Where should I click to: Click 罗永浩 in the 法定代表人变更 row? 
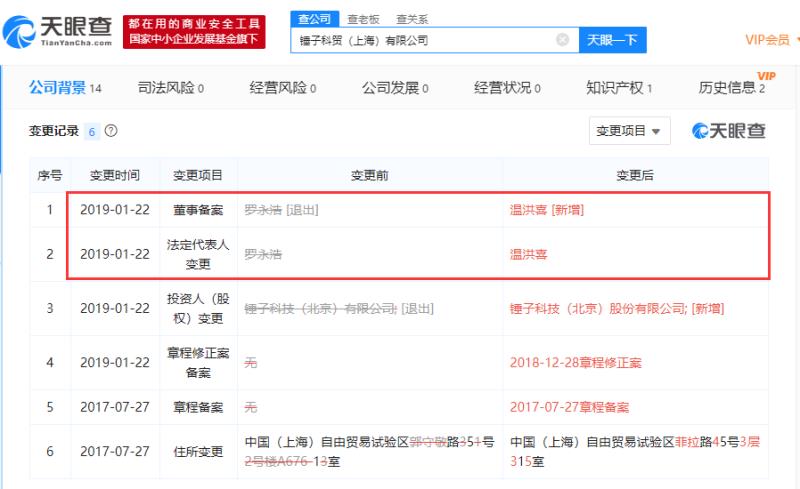click(263, 254)
